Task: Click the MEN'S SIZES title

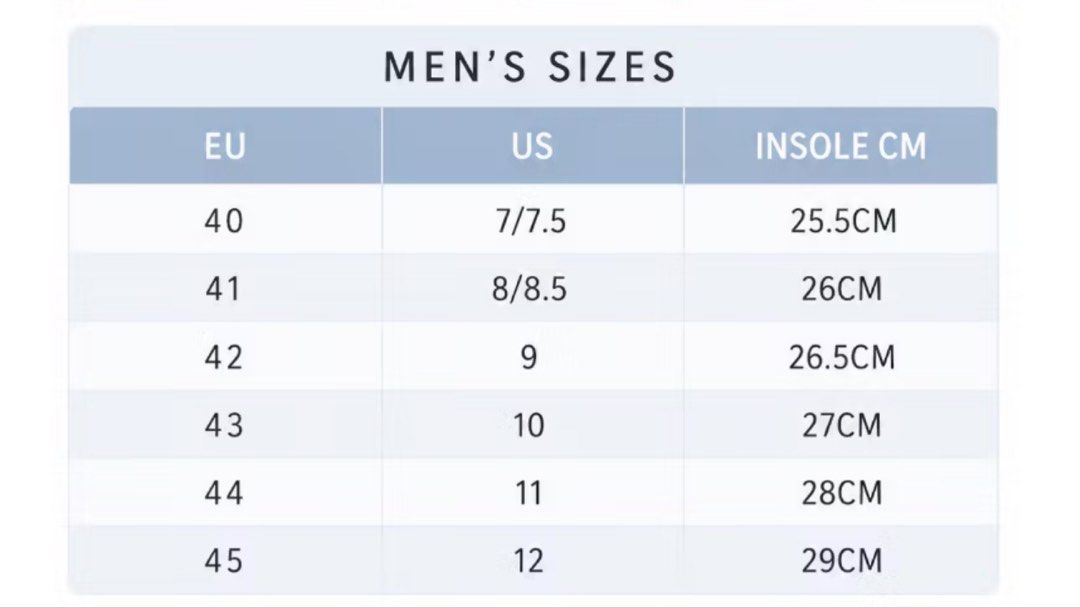Action: tap(530, 67)
